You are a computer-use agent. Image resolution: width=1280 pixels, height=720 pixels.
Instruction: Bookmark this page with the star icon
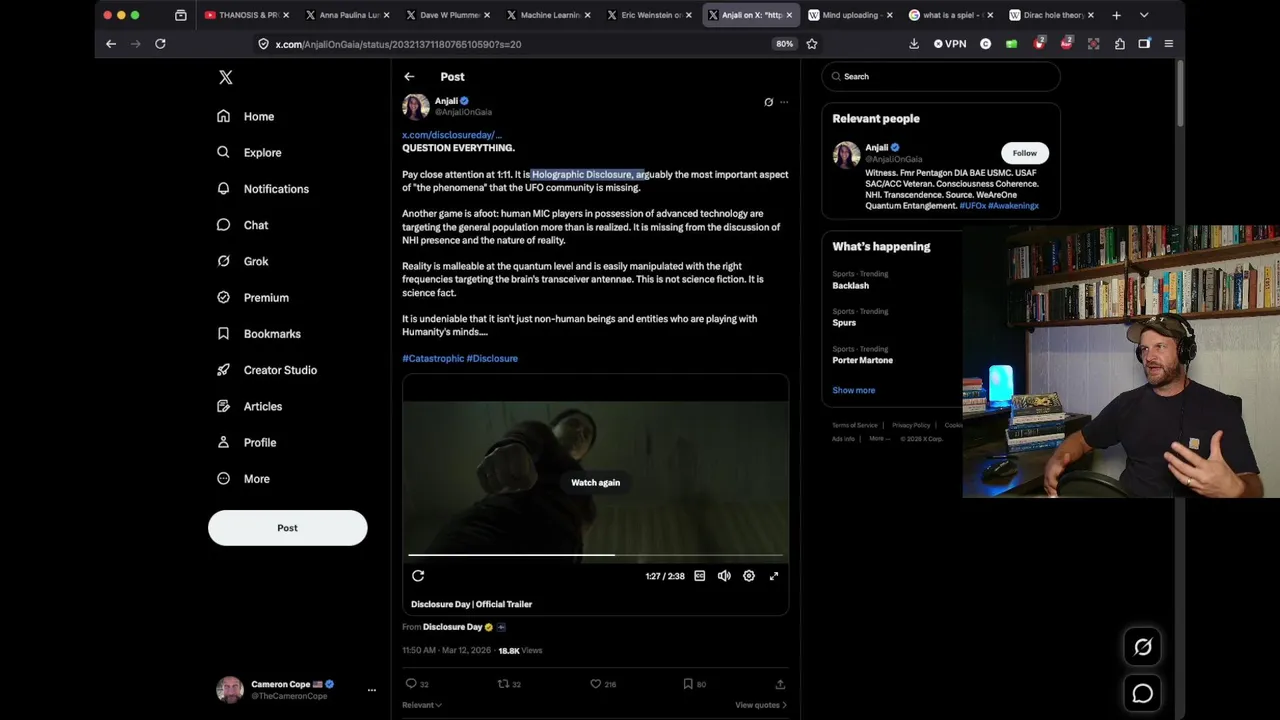coord(812,44)
